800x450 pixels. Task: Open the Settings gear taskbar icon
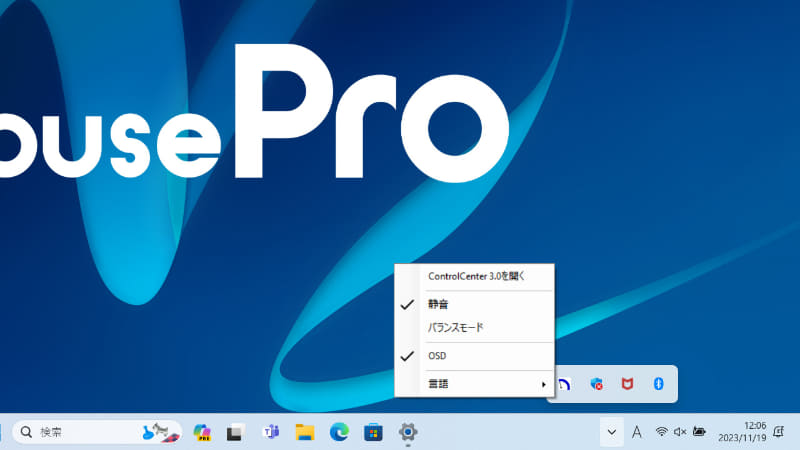pyautogui.click(x=408, y=432)
